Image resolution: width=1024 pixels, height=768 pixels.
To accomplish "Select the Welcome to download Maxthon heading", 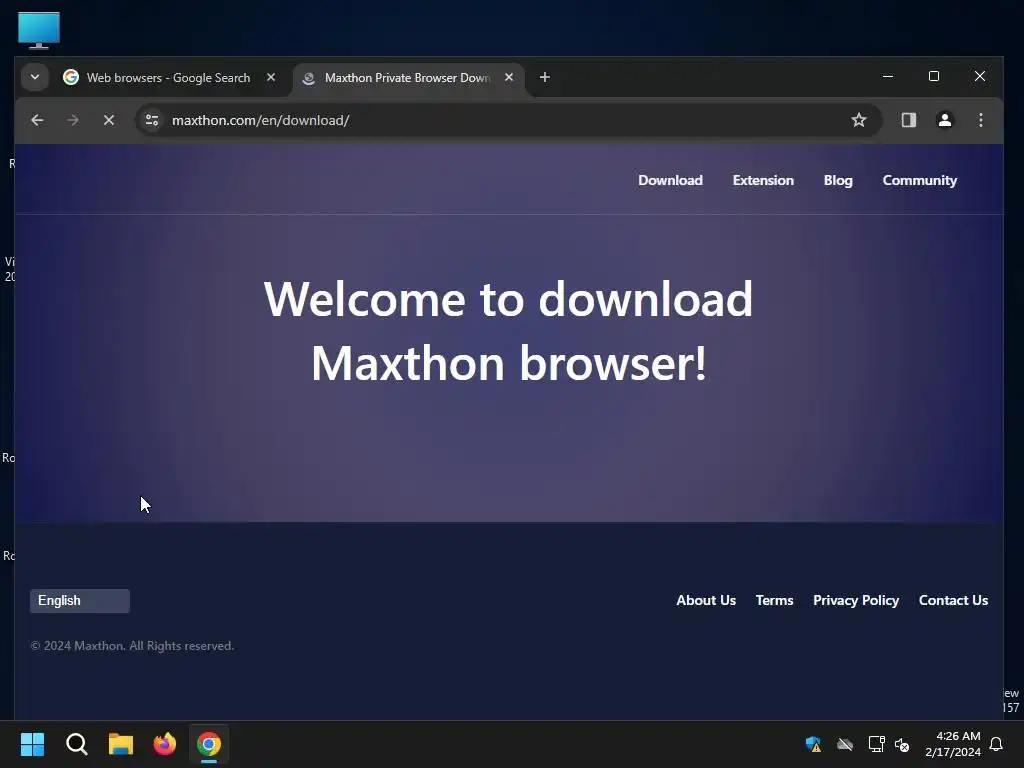I will tap(508, 330).
